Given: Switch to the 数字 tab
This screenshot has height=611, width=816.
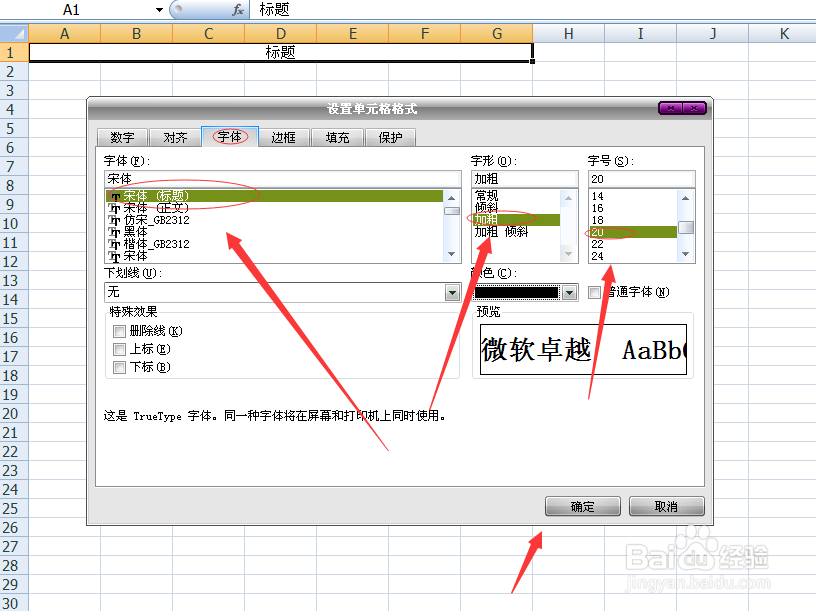Looking at the screenshot, I should [x=122, y=137].
